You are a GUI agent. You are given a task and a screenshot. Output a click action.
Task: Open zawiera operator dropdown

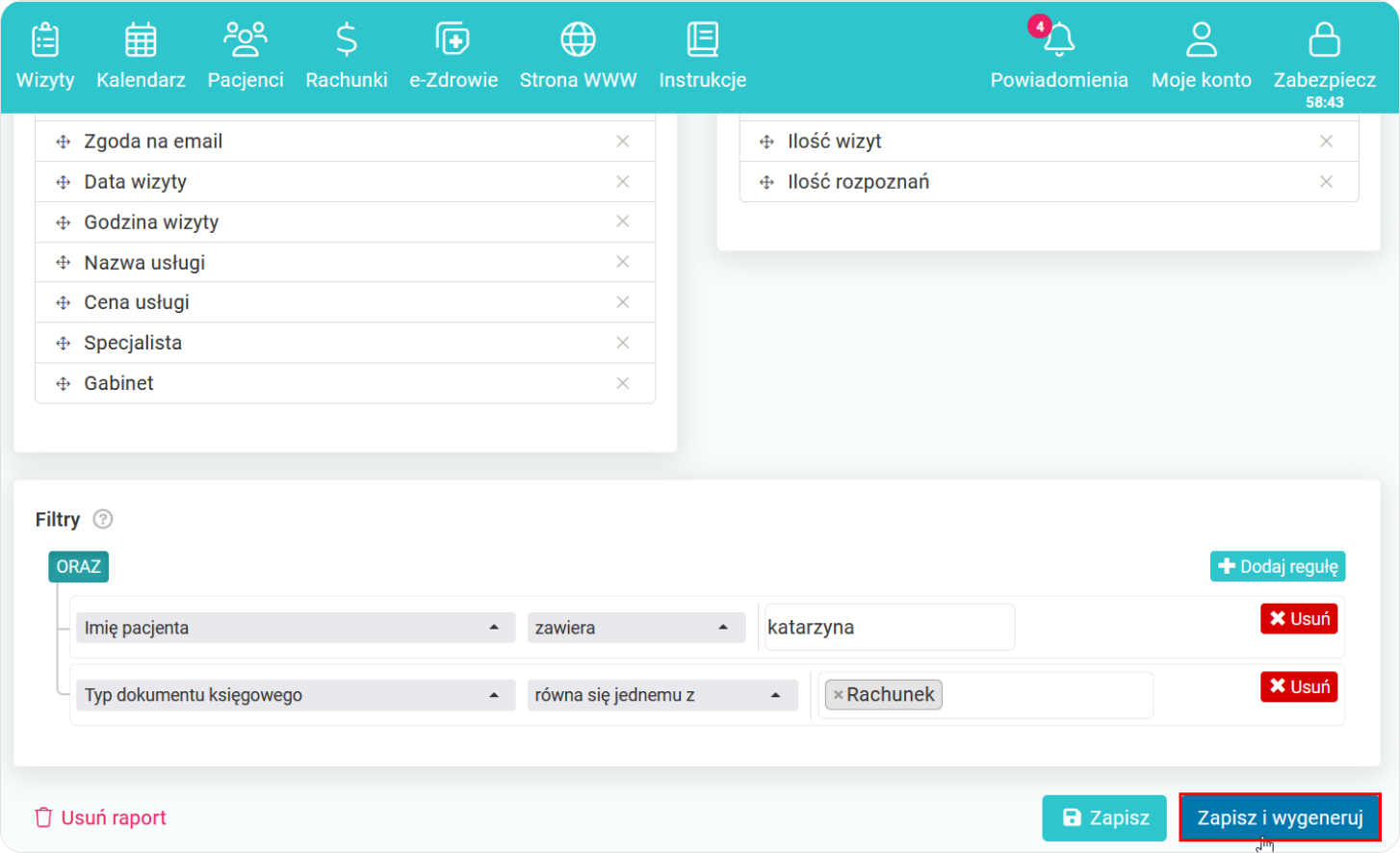[x=635, y=628]
